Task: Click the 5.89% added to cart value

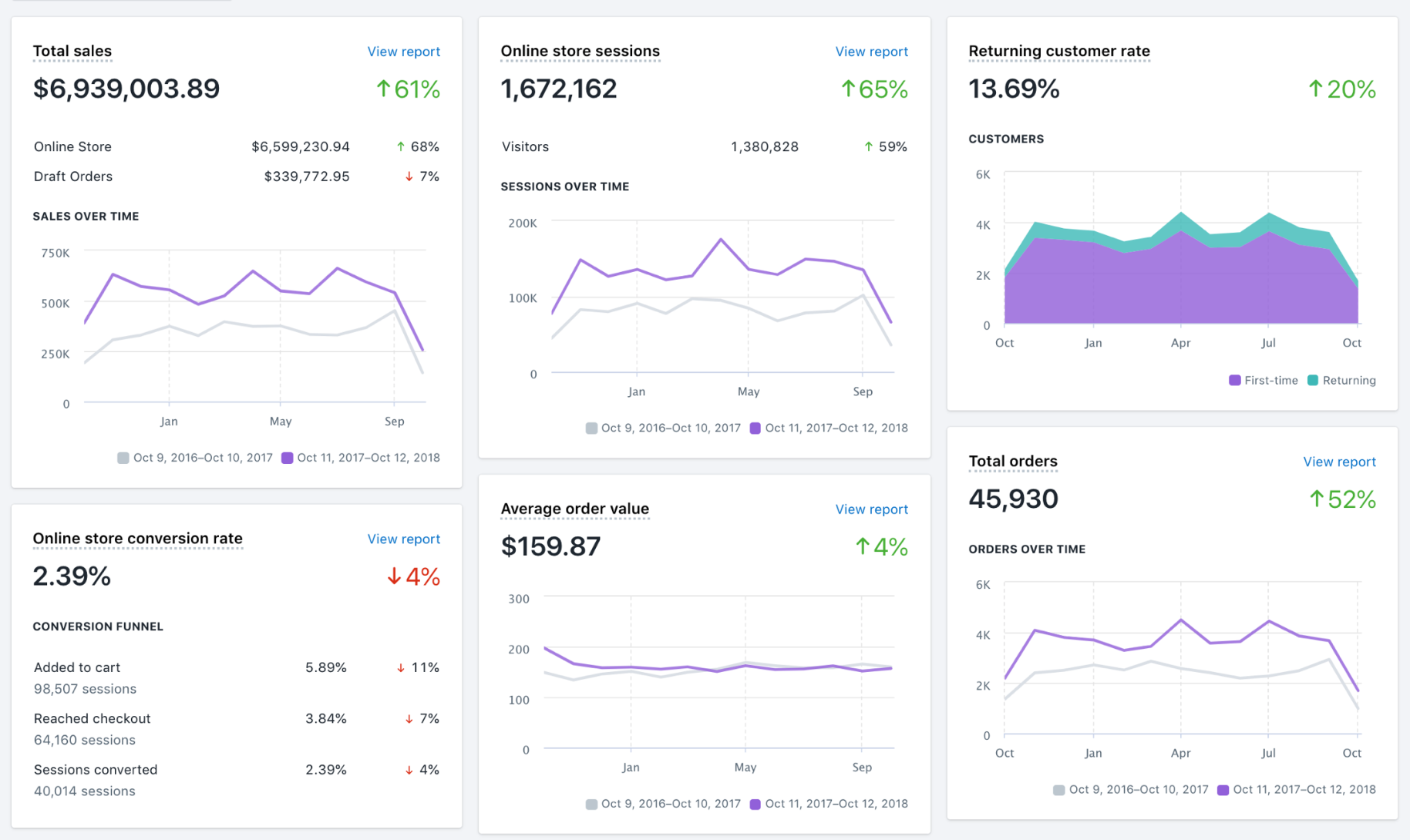Action: (326, 667)
